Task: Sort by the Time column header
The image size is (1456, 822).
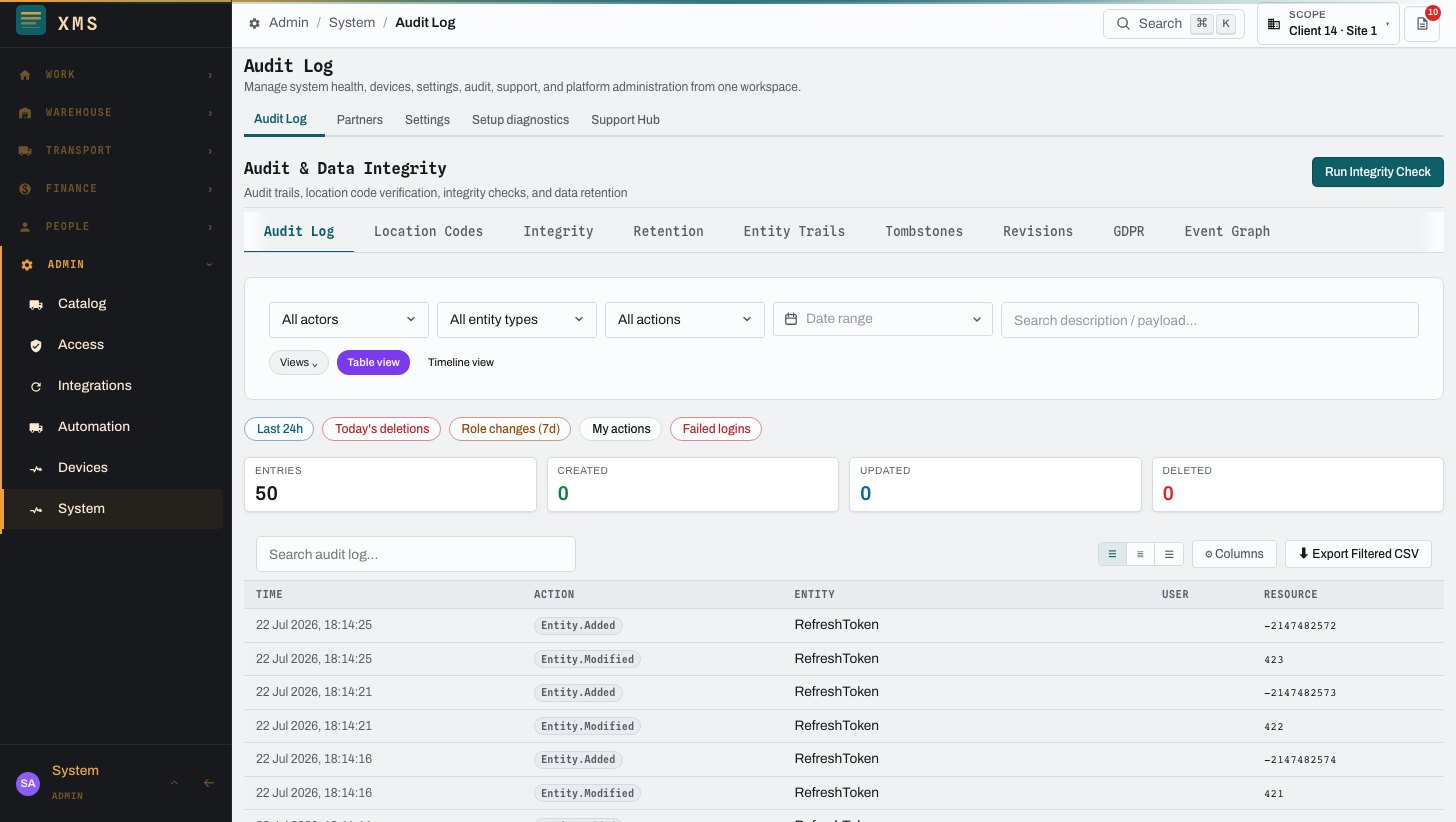Action: [269, 594]
